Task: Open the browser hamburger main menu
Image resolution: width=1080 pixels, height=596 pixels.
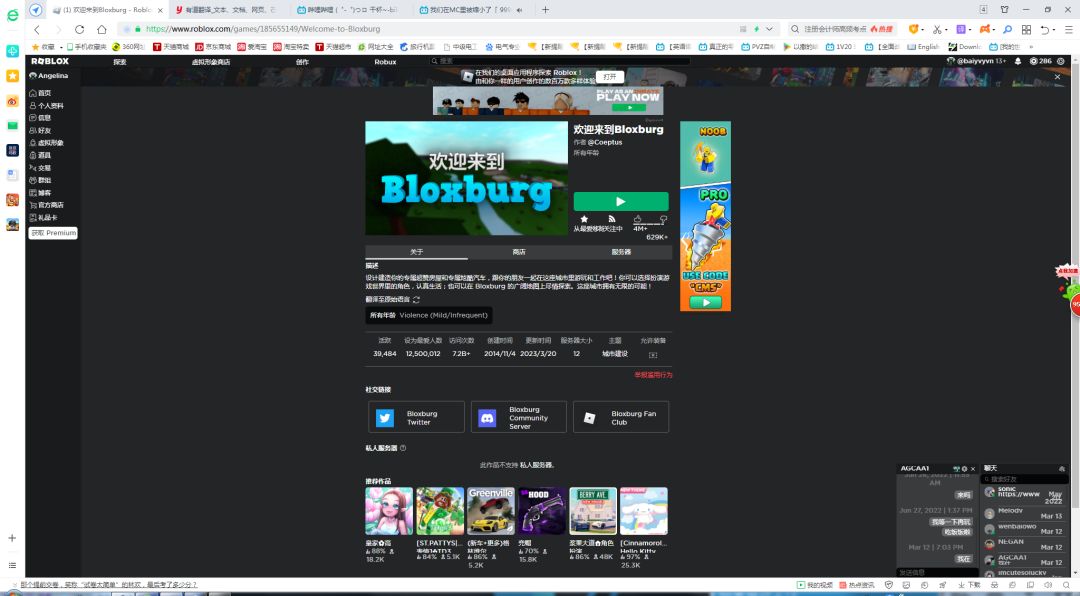Action: point(1069,30)
